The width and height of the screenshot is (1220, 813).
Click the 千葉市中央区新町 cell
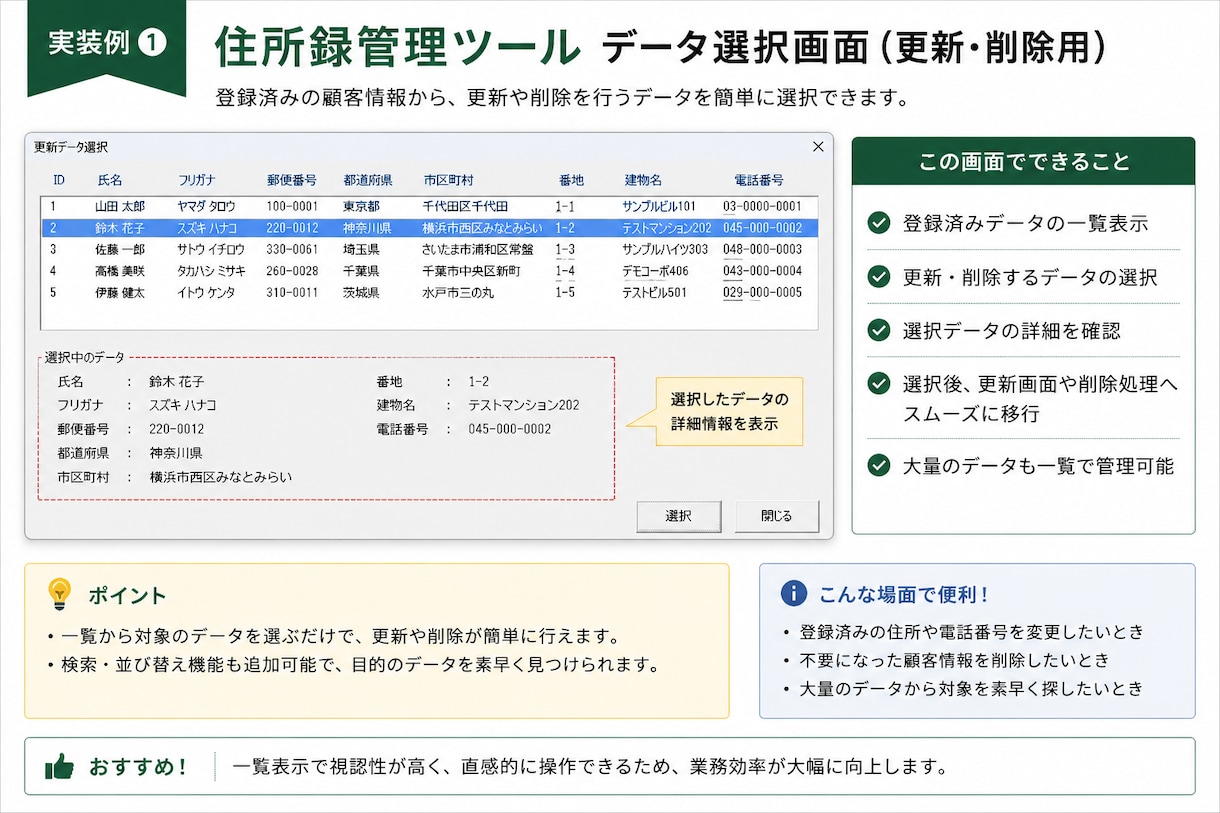click(x=471, y=271)
